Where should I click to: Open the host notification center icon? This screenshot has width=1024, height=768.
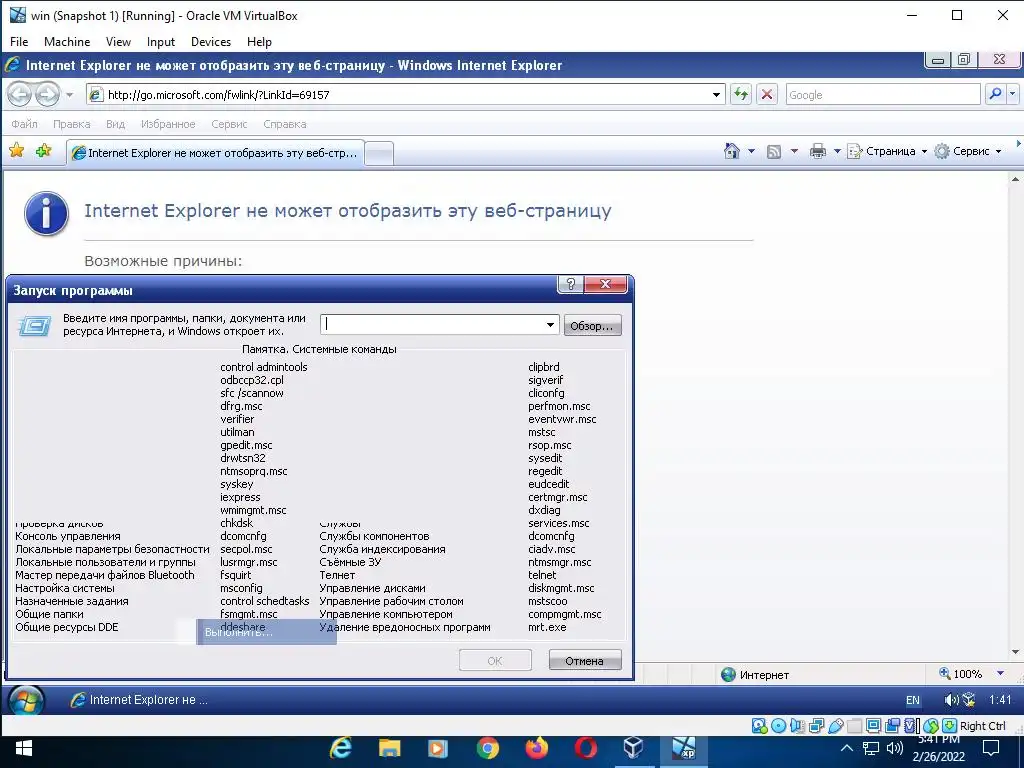pyautogui.click(x=991, y=748)
